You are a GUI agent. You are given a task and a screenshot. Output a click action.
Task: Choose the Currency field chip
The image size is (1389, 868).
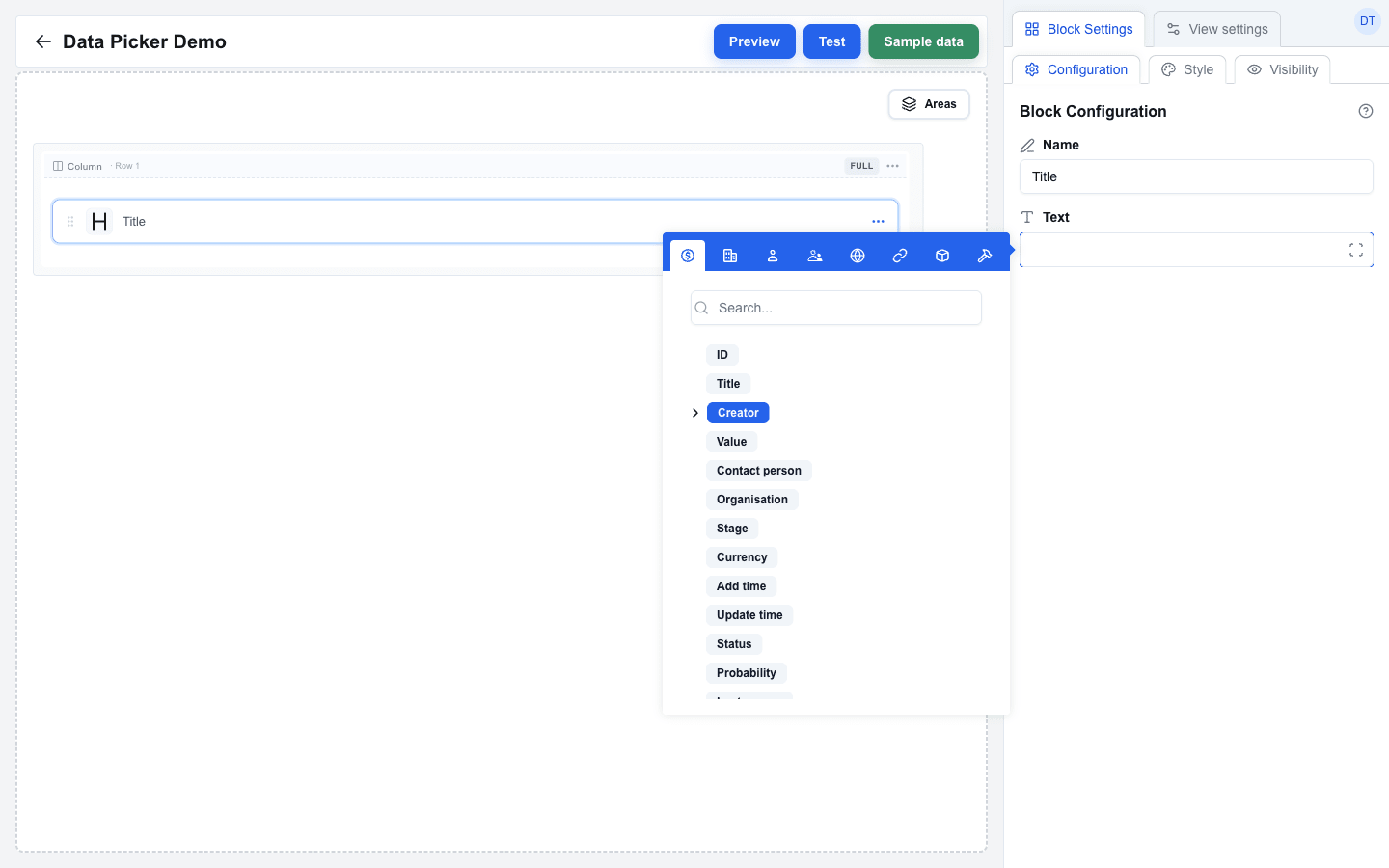click(x=742, y=557)
